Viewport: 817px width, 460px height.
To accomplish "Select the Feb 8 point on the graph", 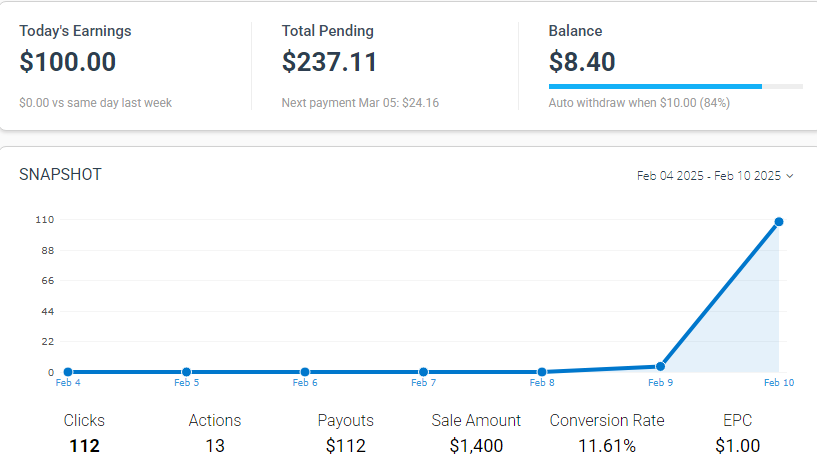I will pos(541,372).
